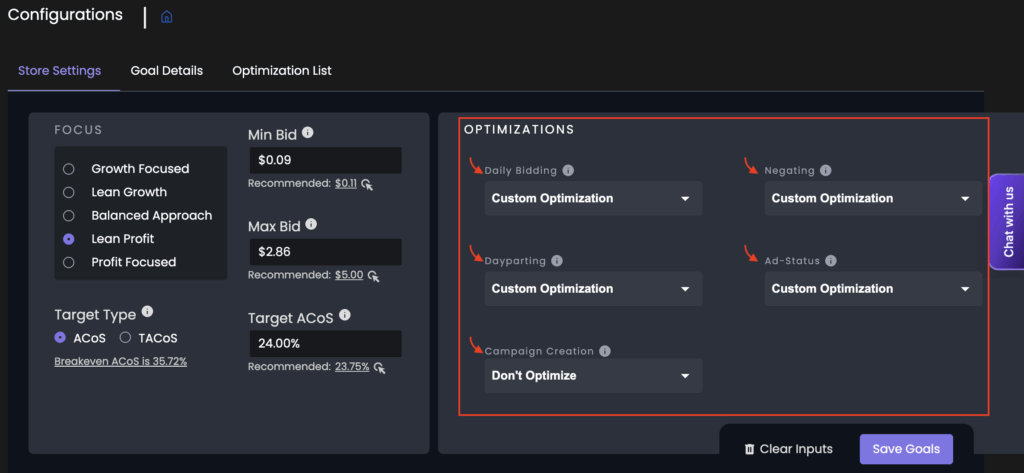
Task: Open the Campaign Creation dropdown
Action: click(593, 376)
